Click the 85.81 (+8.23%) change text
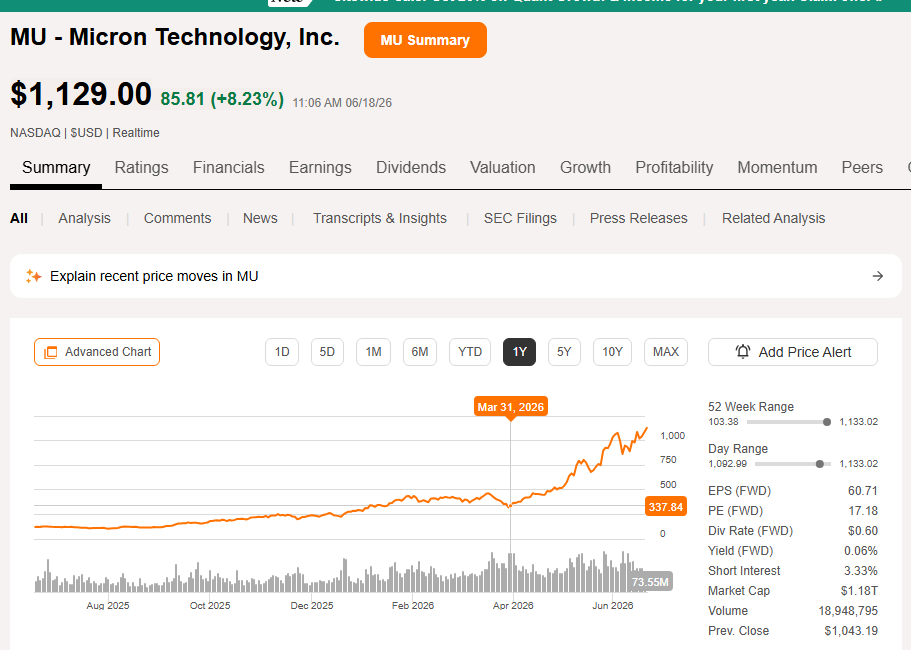This screenshot has height=650, width=911. tap(222, 99)
